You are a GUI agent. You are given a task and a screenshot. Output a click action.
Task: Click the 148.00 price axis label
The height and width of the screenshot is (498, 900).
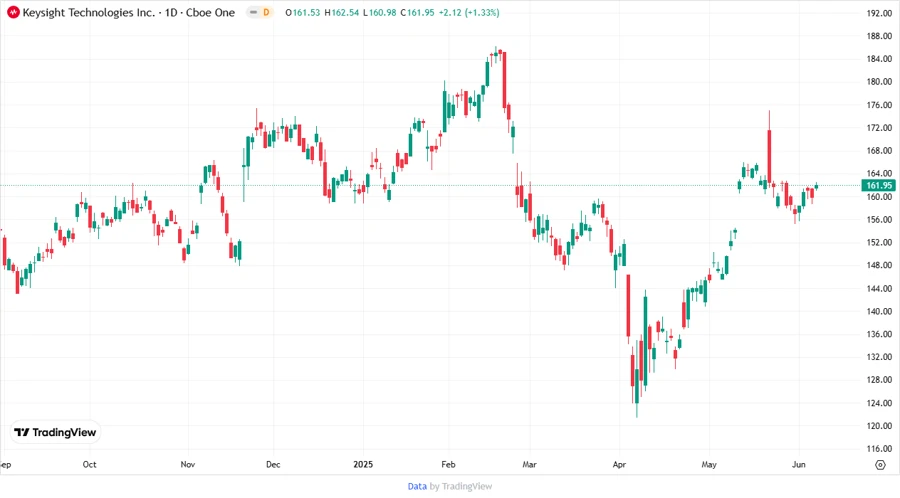[x=879, y=265]
